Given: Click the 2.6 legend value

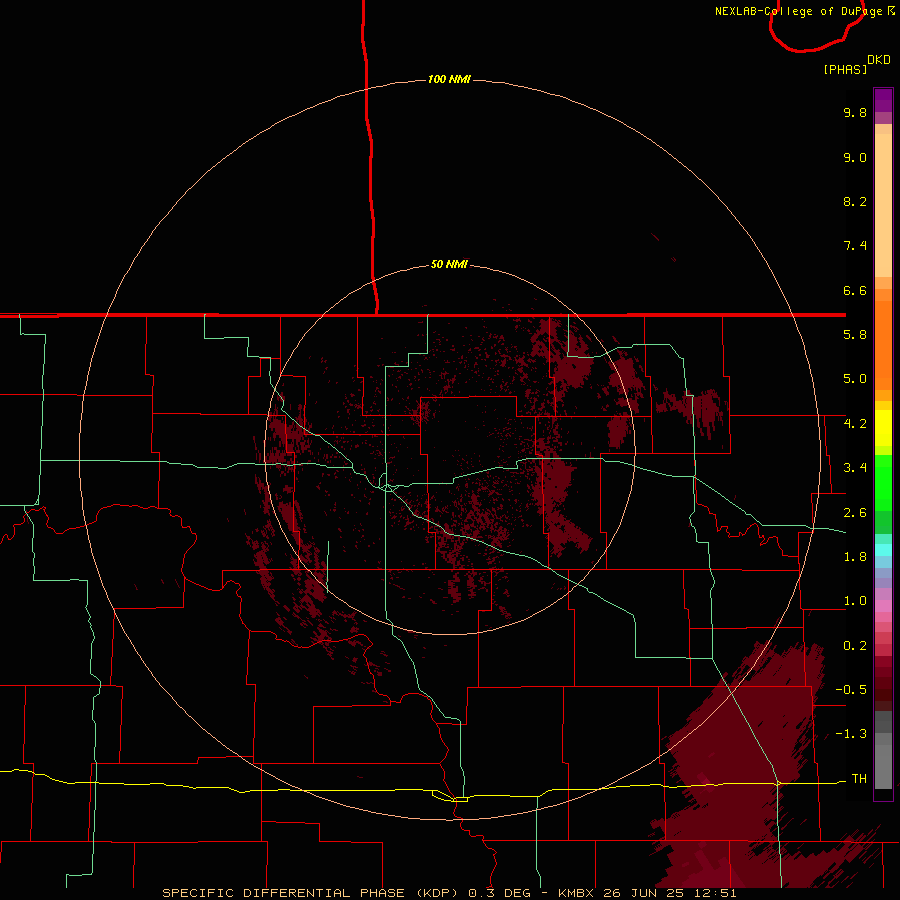Looking at the screenshot, I should click(x=855, y=513).
